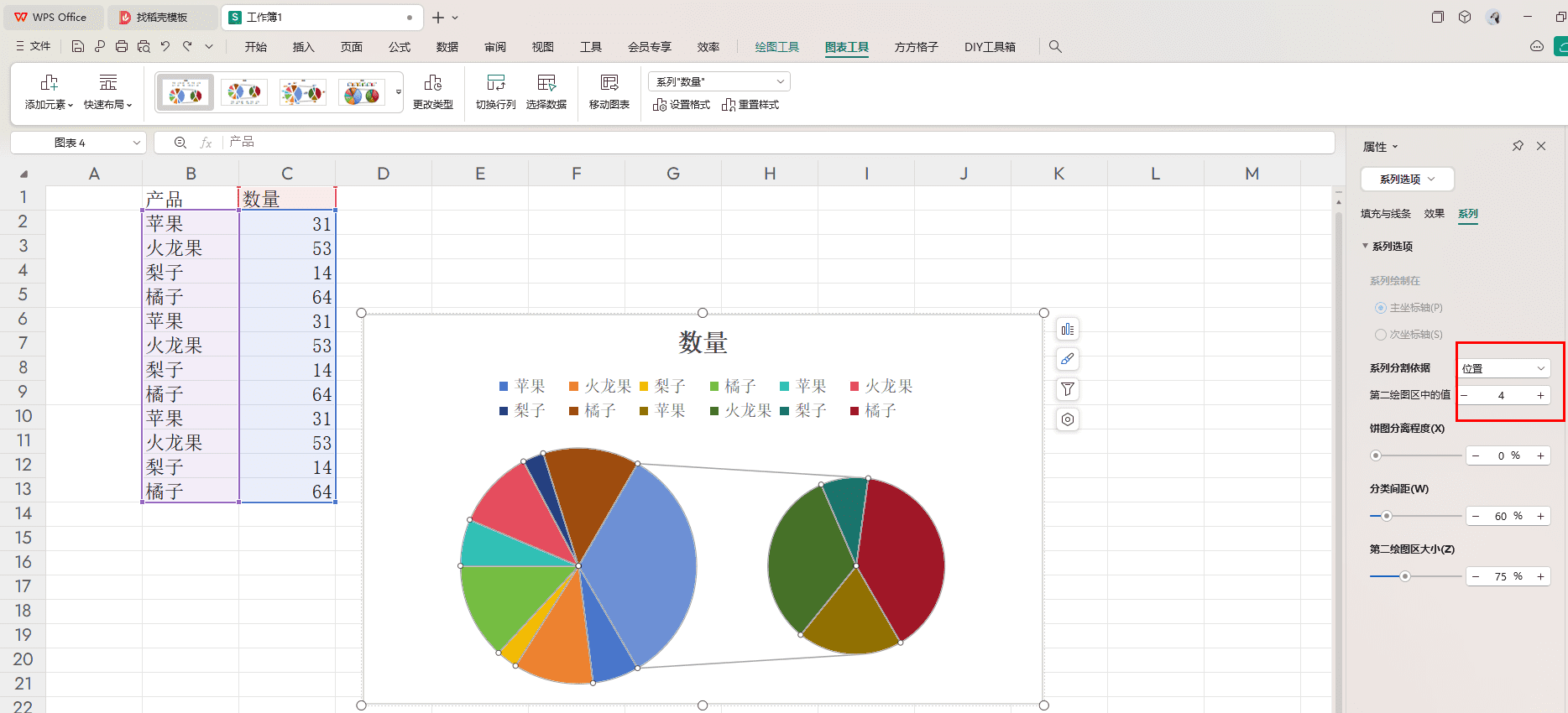This screenshot has height=713, width=1568.
Task: Open the 文件 menu
Action: point(34,47)
